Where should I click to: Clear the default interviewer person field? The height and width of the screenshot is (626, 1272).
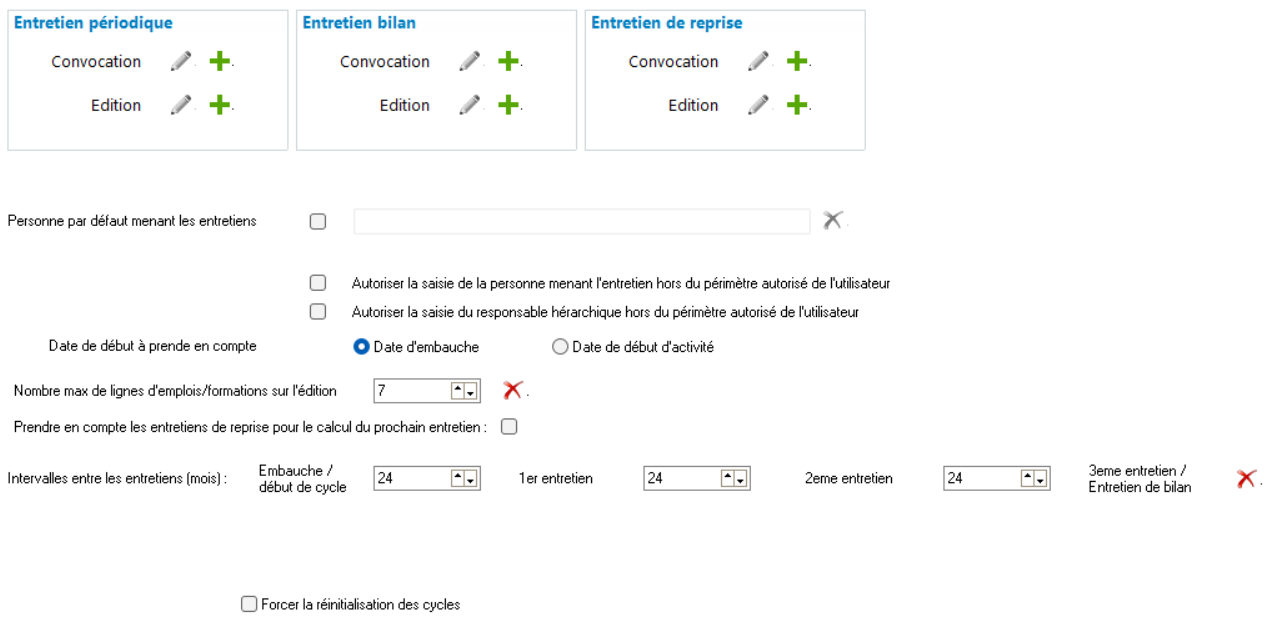click(x=832, y=221)
